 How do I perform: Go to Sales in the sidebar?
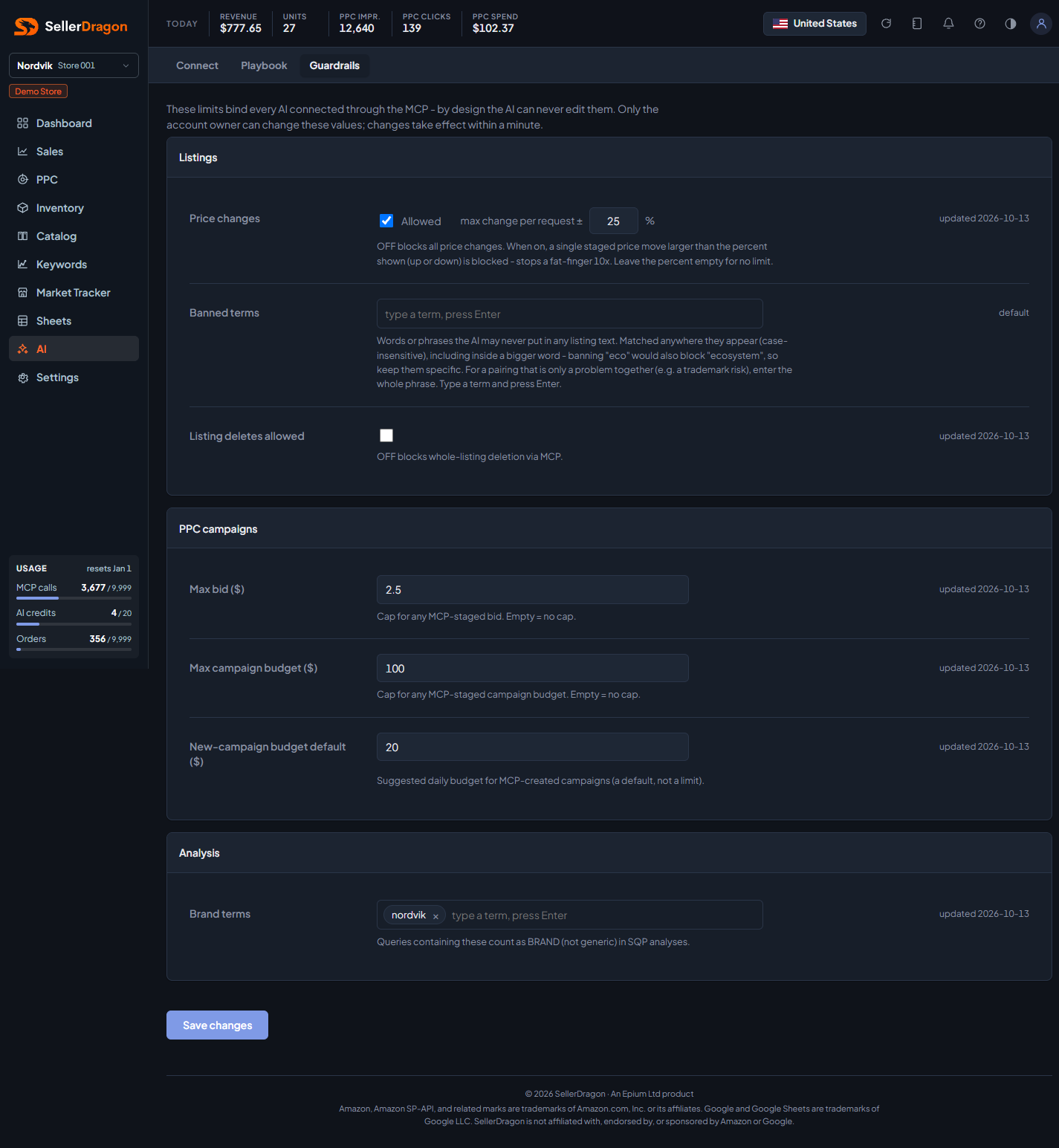click(74, 152)
